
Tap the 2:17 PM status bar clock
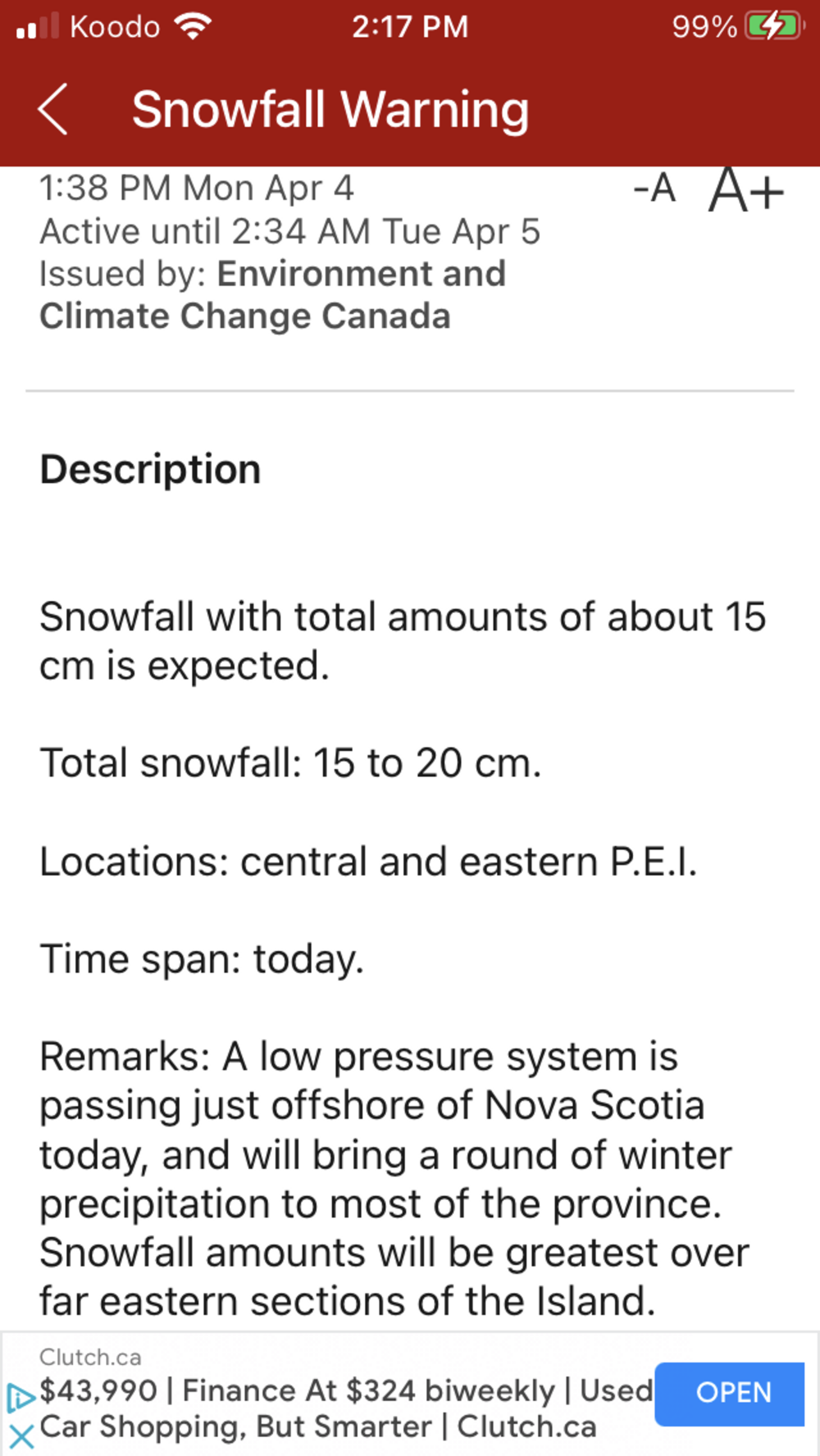(x=410, y=27)
